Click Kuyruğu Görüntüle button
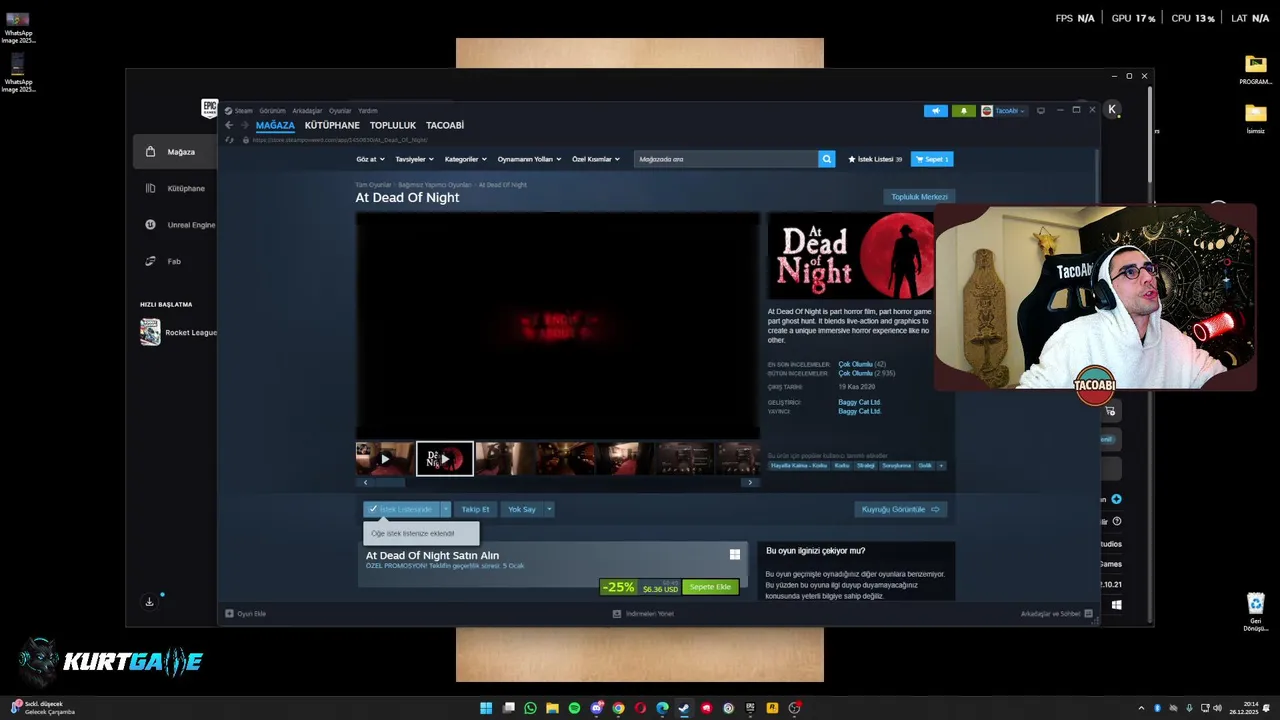This screenshot has height=720, width=1280. point(901,509)
